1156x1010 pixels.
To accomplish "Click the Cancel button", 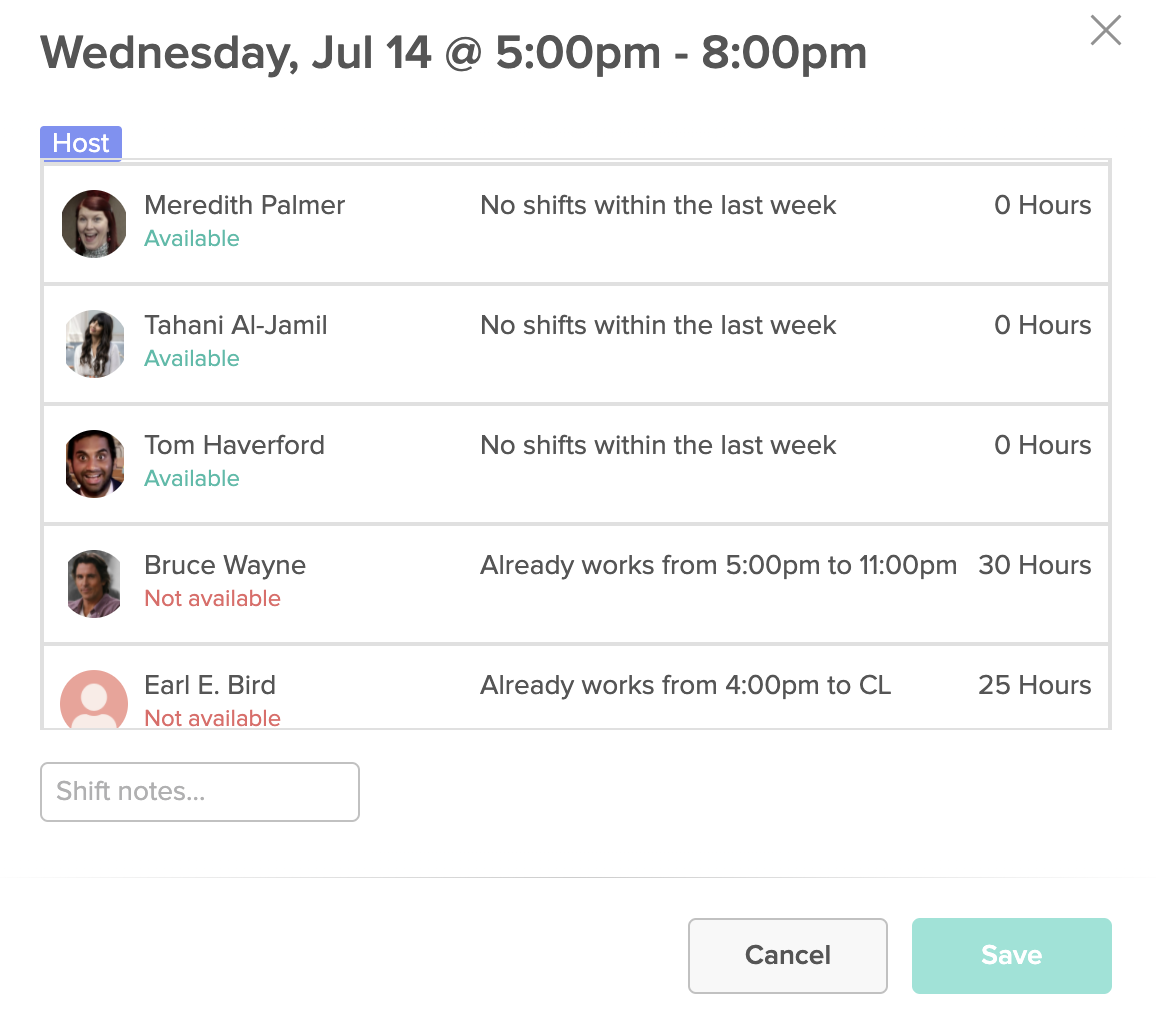I will [787, 955].
